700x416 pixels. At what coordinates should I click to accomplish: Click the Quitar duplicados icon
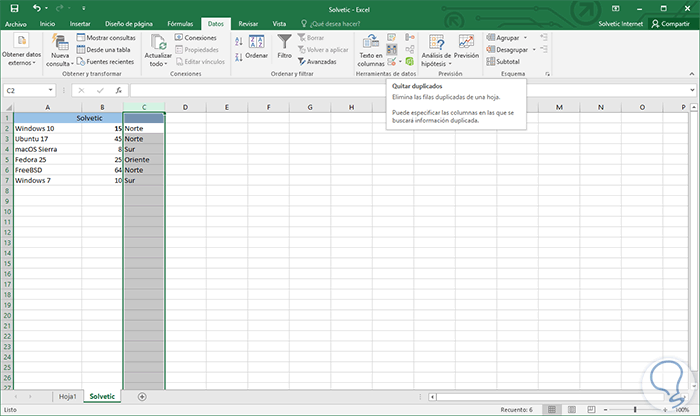point(392,50)
